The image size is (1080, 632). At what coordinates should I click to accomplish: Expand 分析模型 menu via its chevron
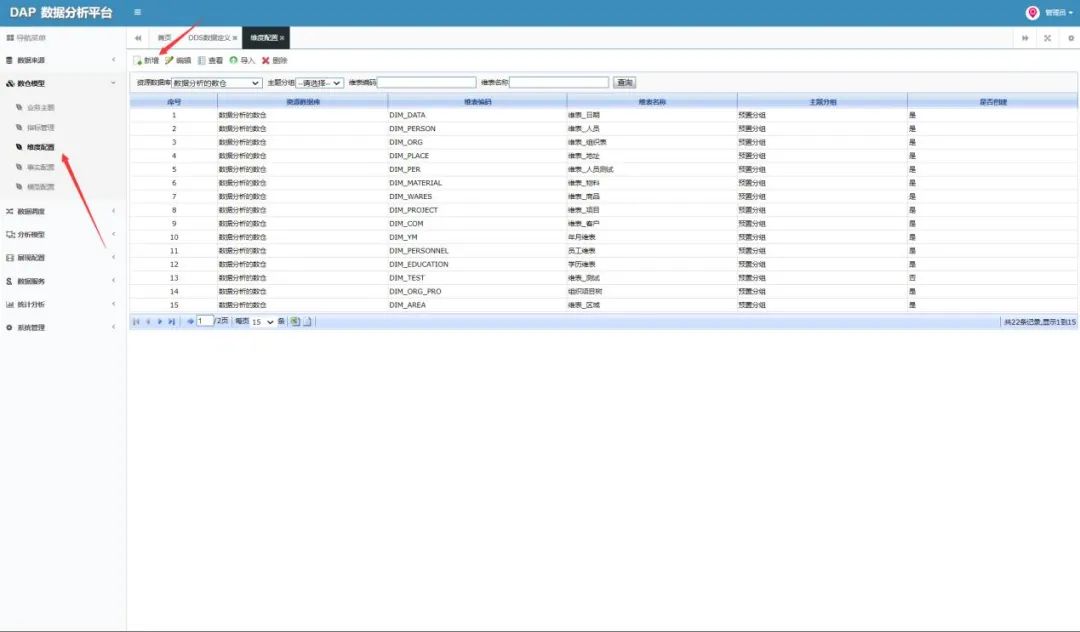click(114, 234)
